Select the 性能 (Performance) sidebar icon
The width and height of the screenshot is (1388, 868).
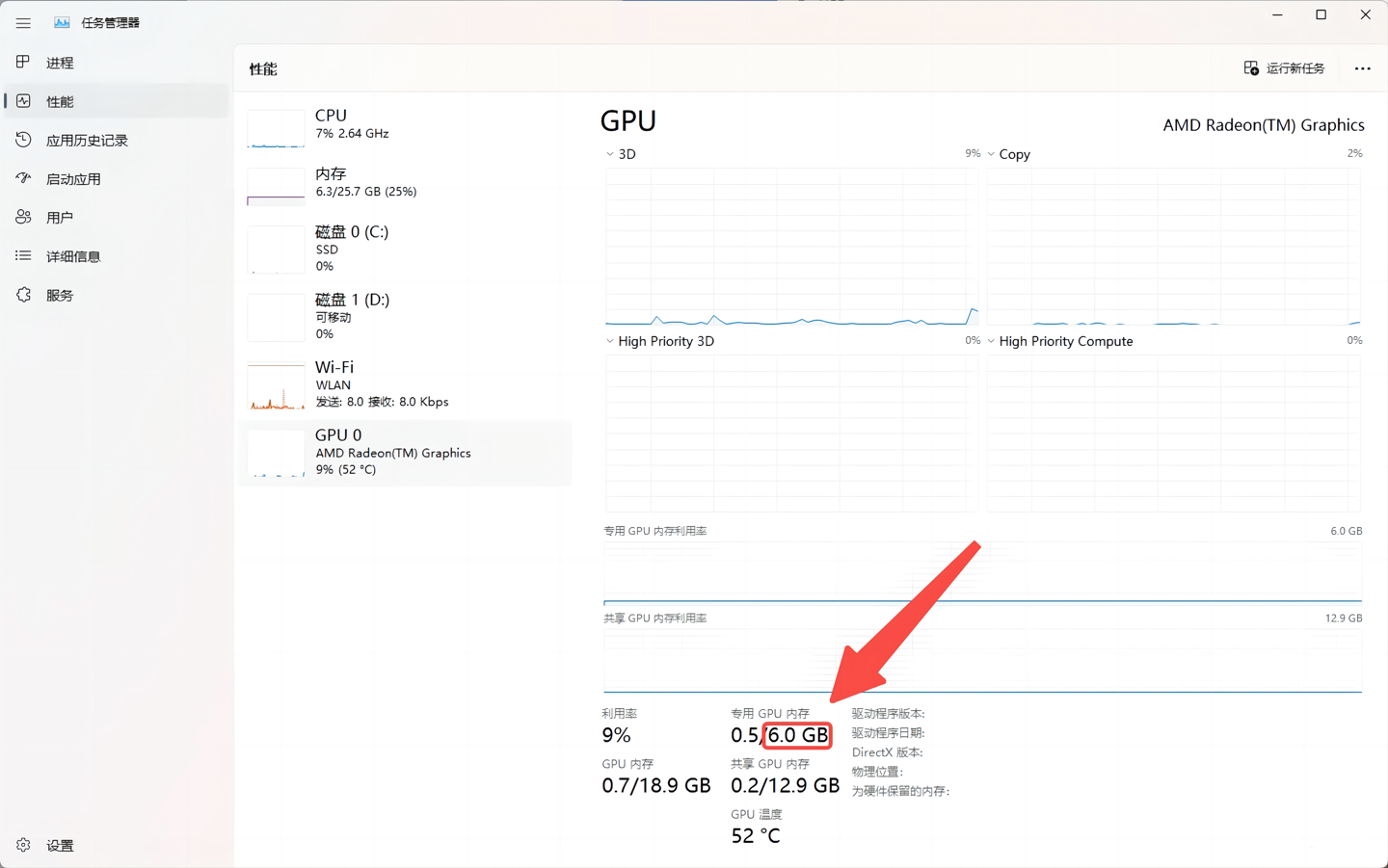point(23,100)
